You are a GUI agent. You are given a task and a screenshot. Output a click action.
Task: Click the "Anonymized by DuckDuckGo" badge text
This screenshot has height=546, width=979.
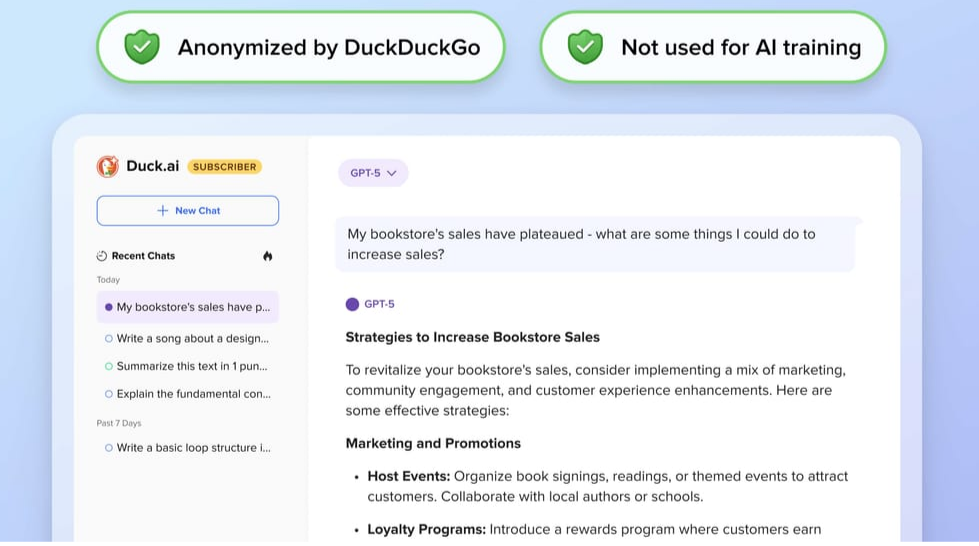coord(329,47)
